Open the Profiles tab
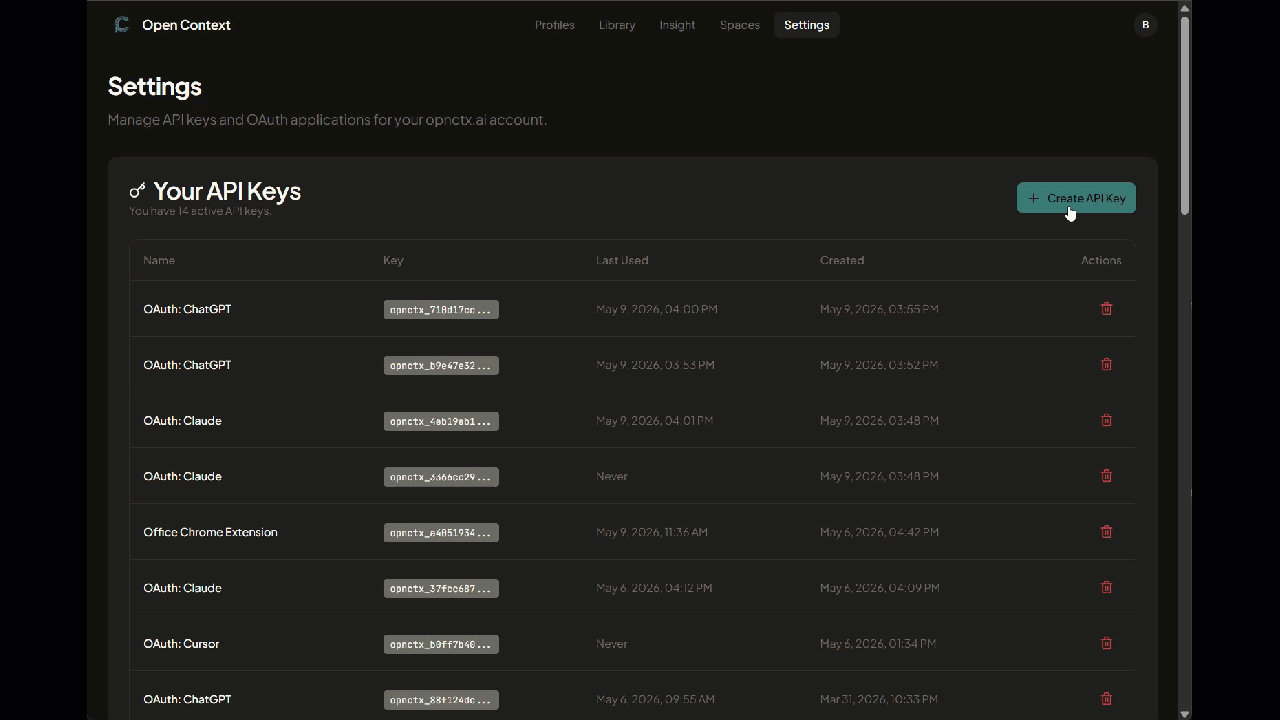 [555, 25]
